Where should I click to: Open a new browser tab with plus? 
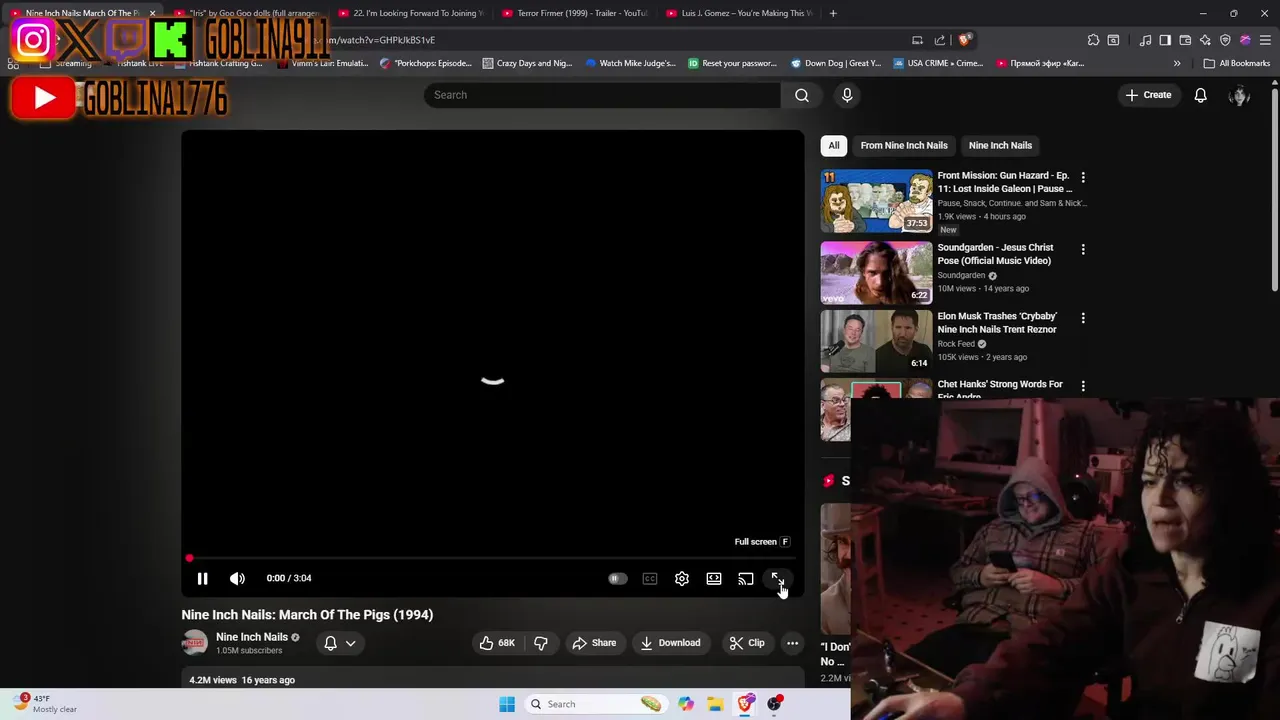point(833,13)
